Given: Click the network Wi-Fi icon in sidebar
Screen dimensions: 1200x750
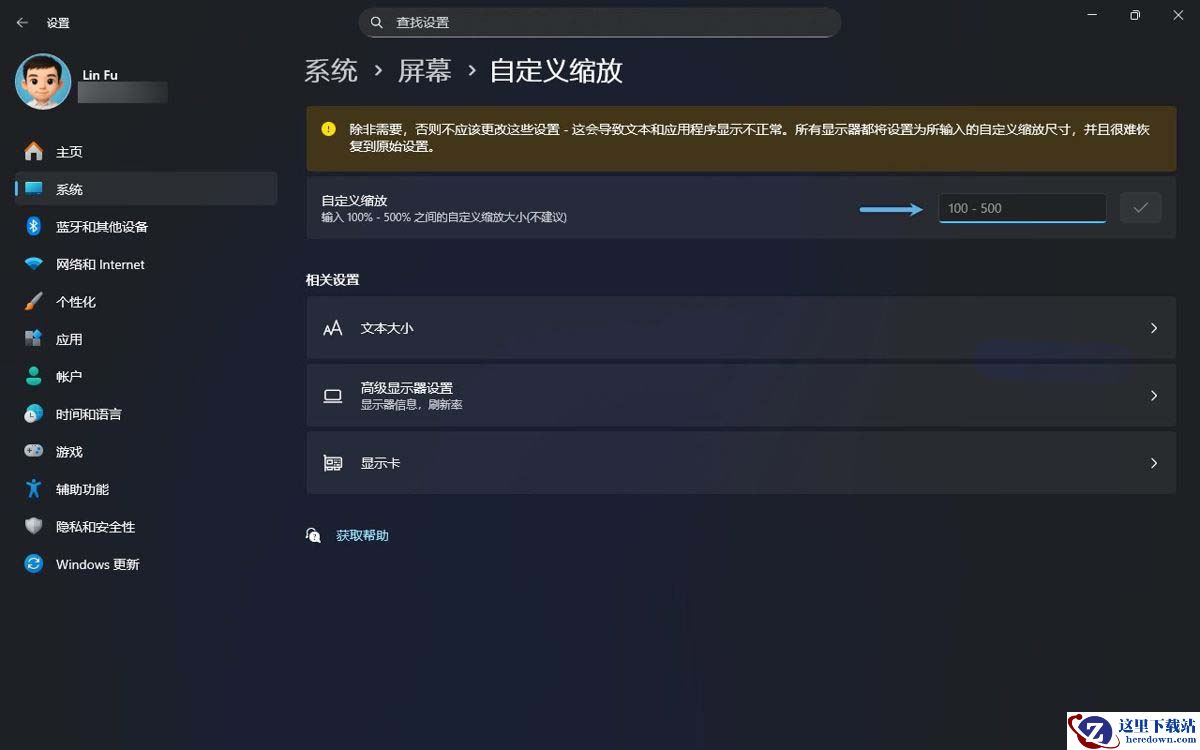Looking at the screenshot, I should 34,265.
